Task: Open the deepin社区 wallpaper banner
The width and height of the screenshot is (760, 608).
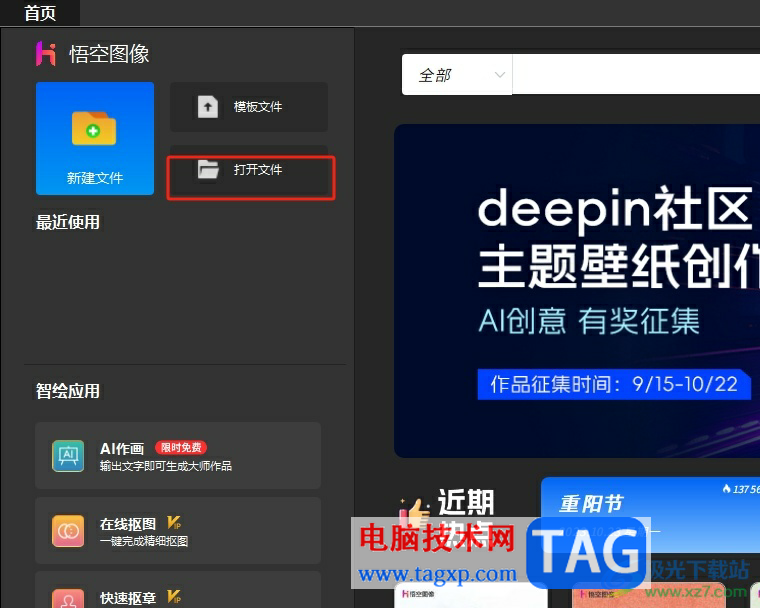Action: pyautogui.click(x=577, y=291)
